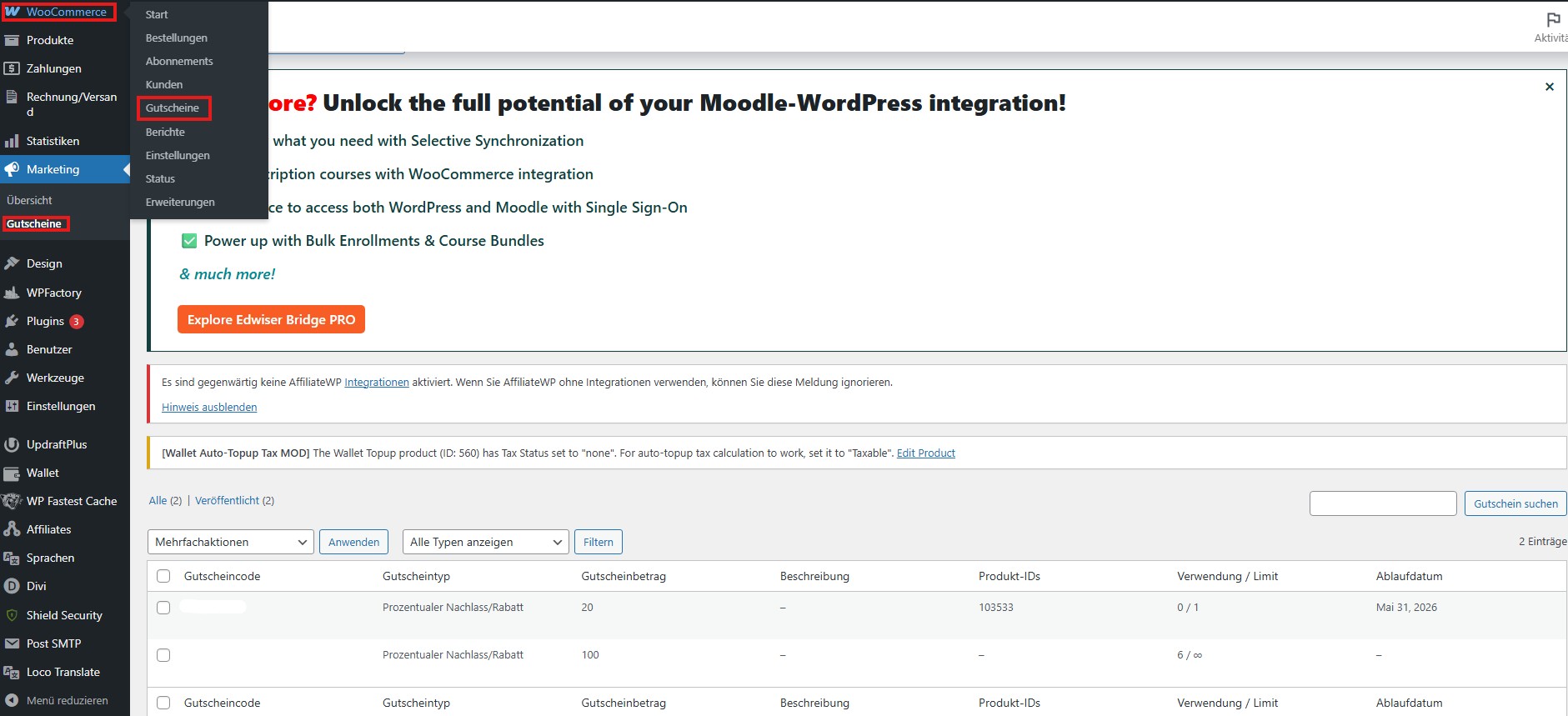Open Bestellungen in WooCommerce submenu

[177, 38]
